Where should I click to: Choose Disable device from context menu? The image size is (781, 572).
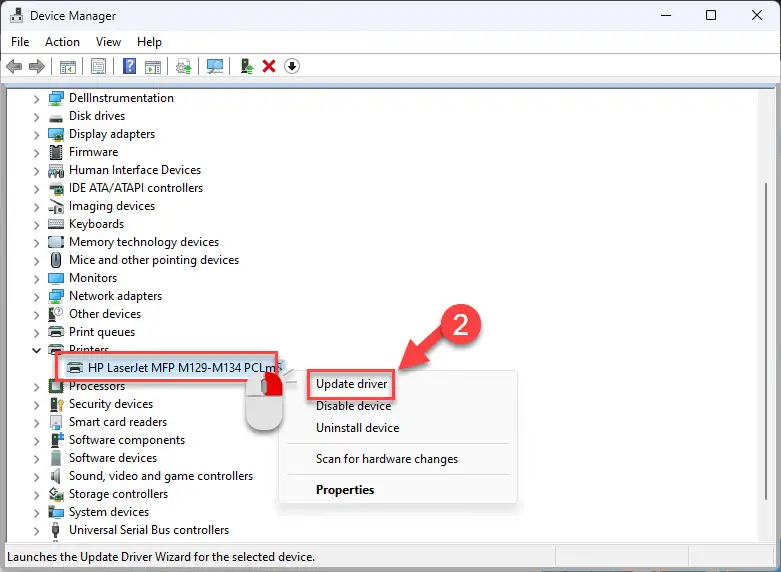click(x=353, y=406)
